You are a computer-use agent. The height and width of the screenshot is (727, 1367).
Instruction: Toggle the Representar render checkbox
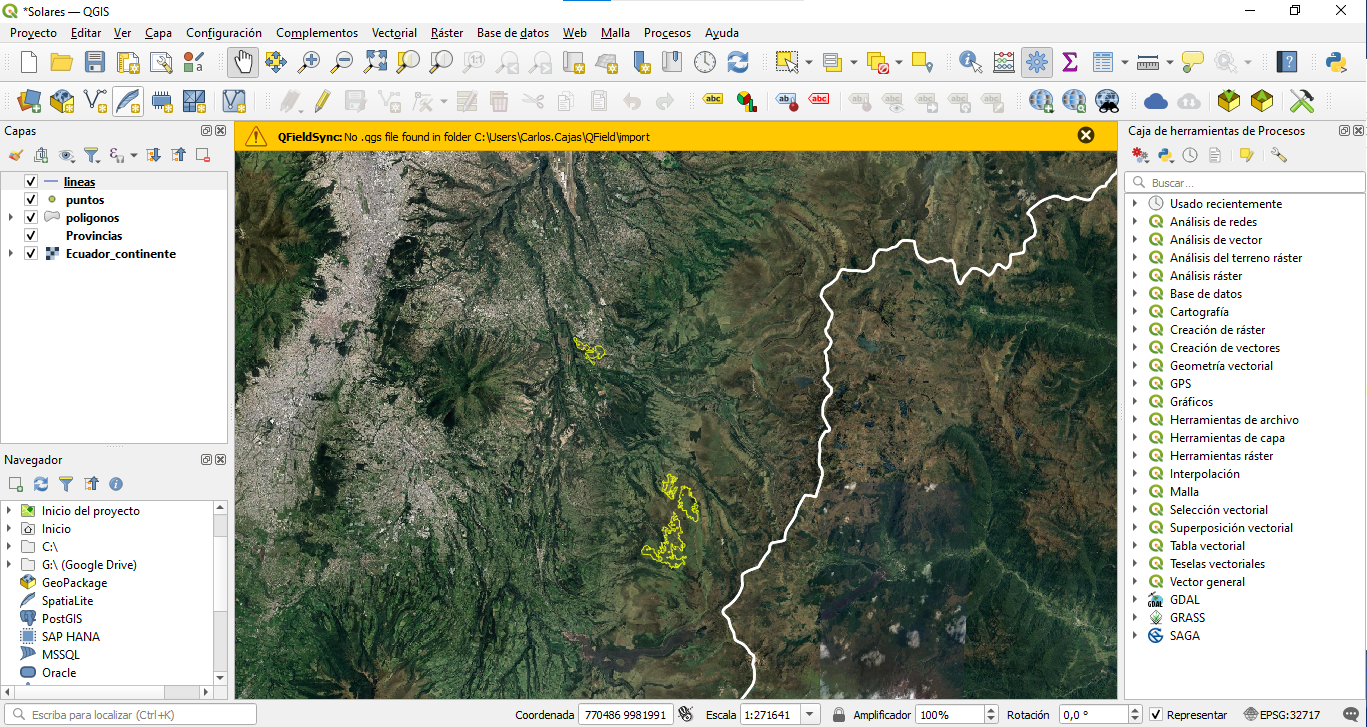click(x=1156, y=715)
